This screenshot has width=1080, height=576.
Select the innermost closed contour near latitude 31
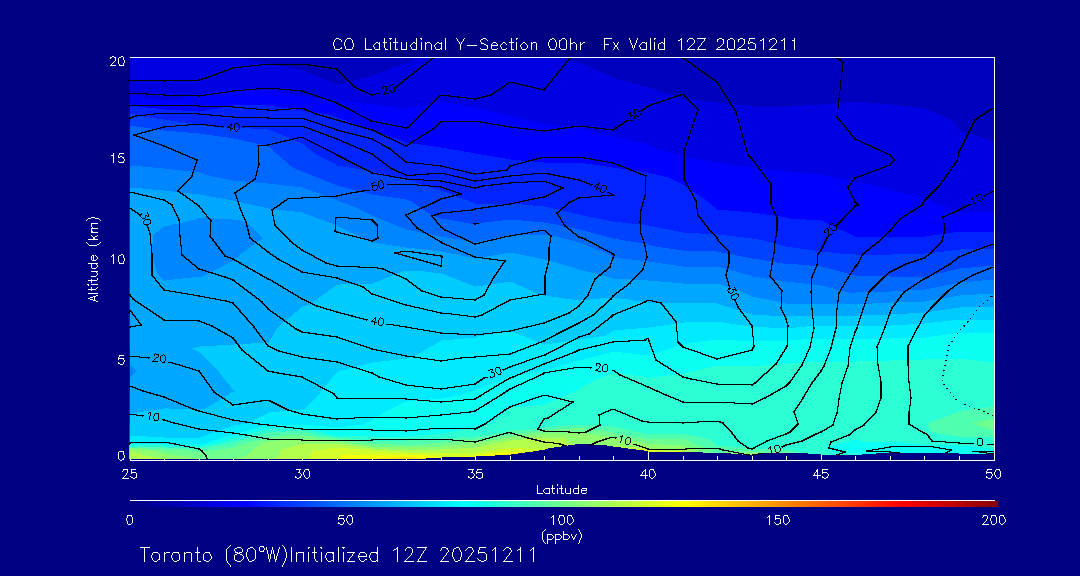pos(356,229)
